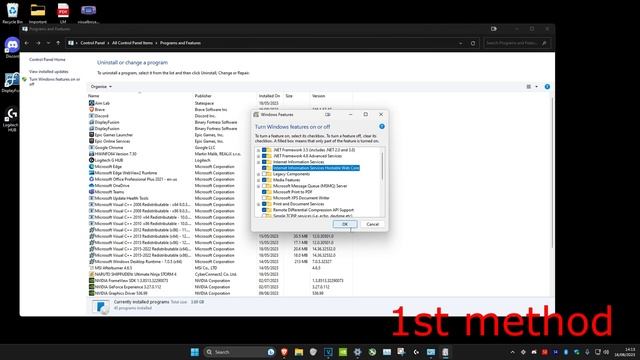Enable the Legacy Components checkbox

[x=264, y=174]
